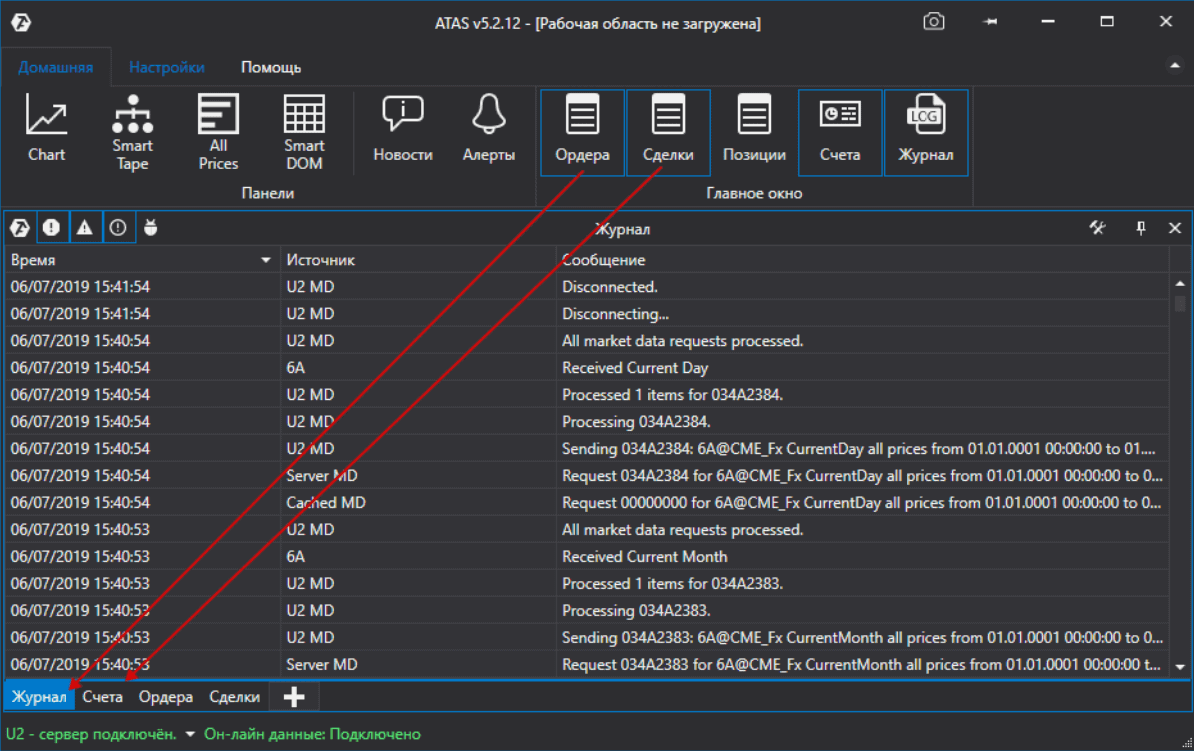Switch to the Настройки ribbon tab

pyautogui.click(x=166, y=66)
